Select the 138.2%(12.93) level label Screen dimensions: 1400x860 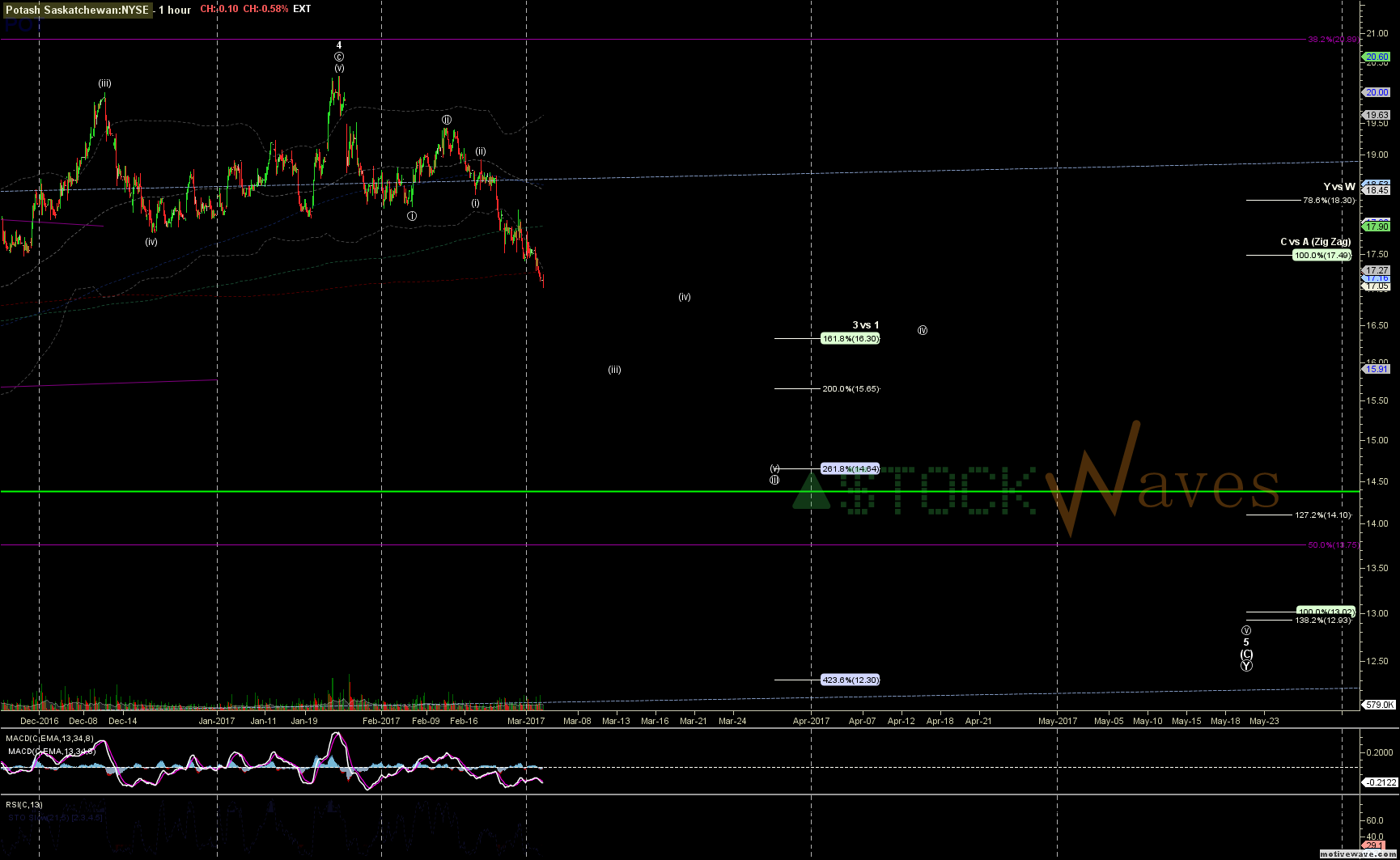pyautogui.click(x=1323, y=621)
